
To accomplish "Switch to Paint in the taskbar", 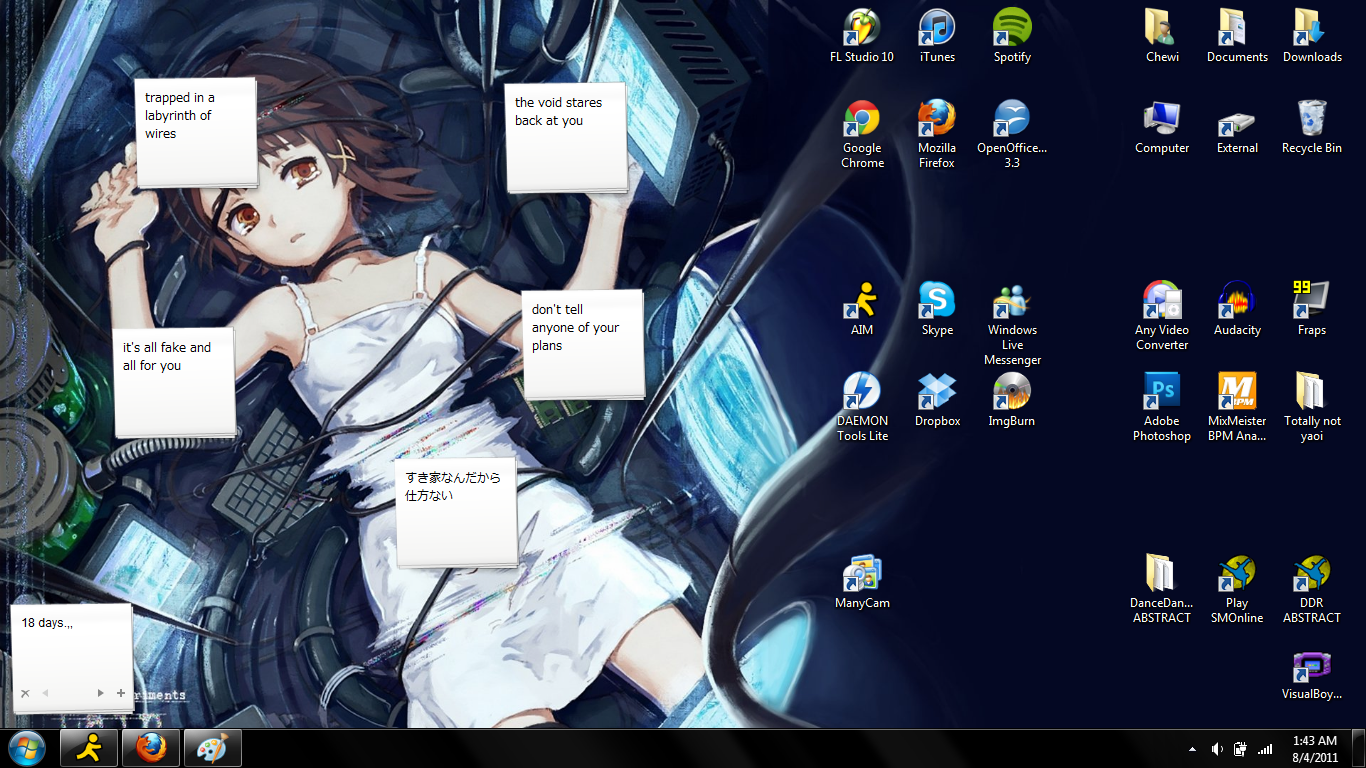I will pyautogui.click(x=213, y=748).
